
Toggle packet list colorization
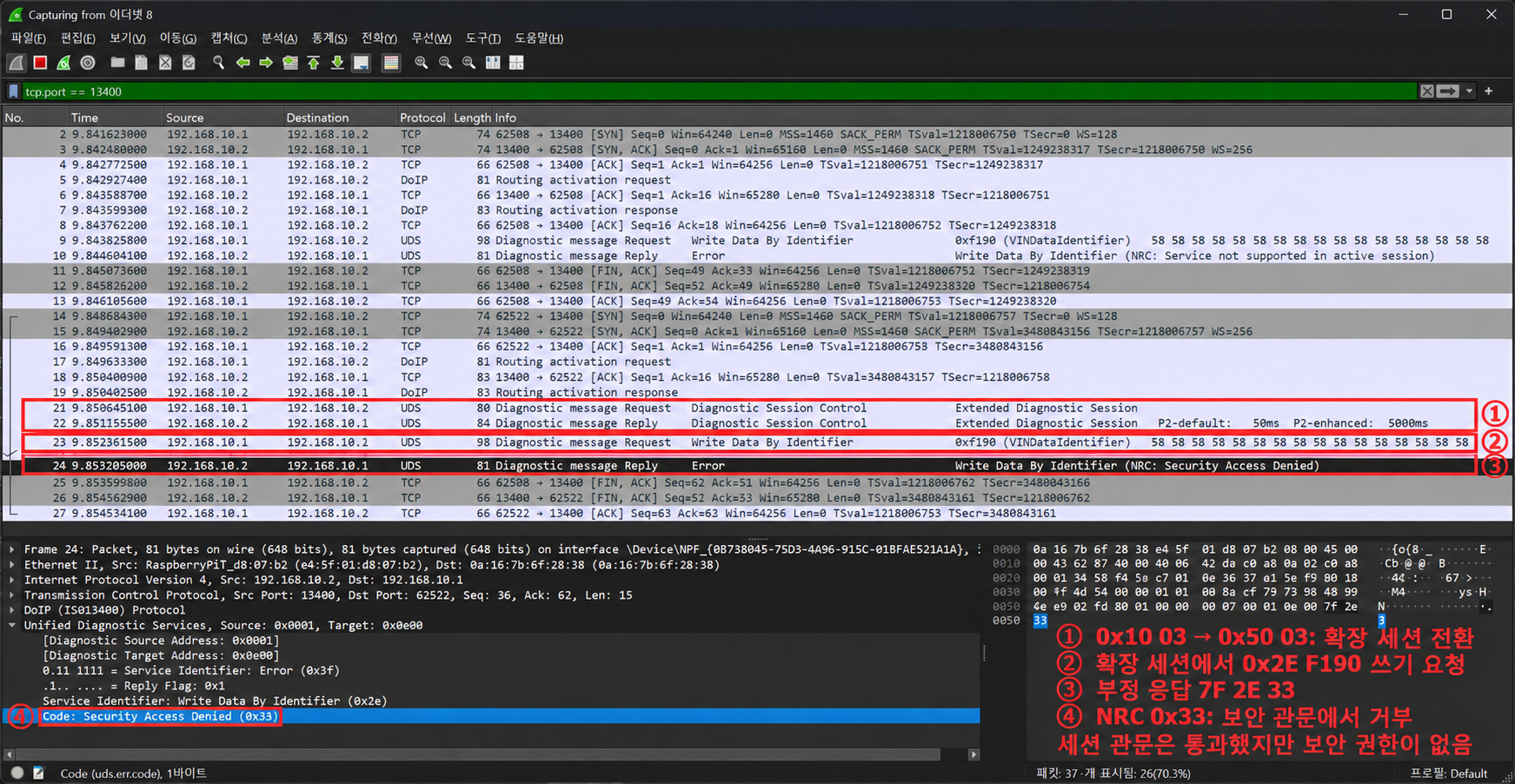(x=391, y=63)
